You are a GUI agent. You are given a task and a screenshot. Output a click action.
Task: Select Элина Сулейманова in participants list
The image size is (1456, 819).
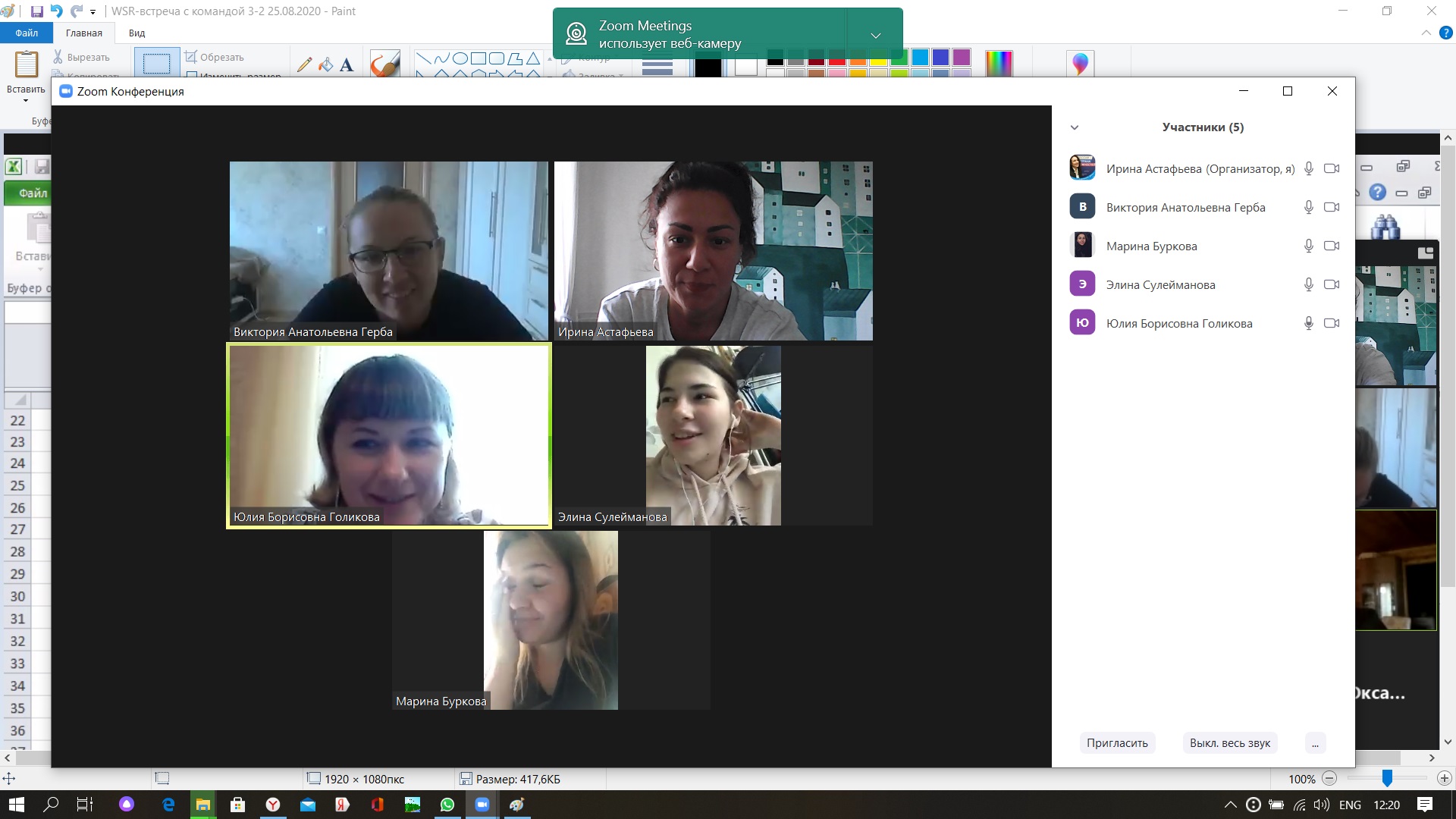[1203, 284]
